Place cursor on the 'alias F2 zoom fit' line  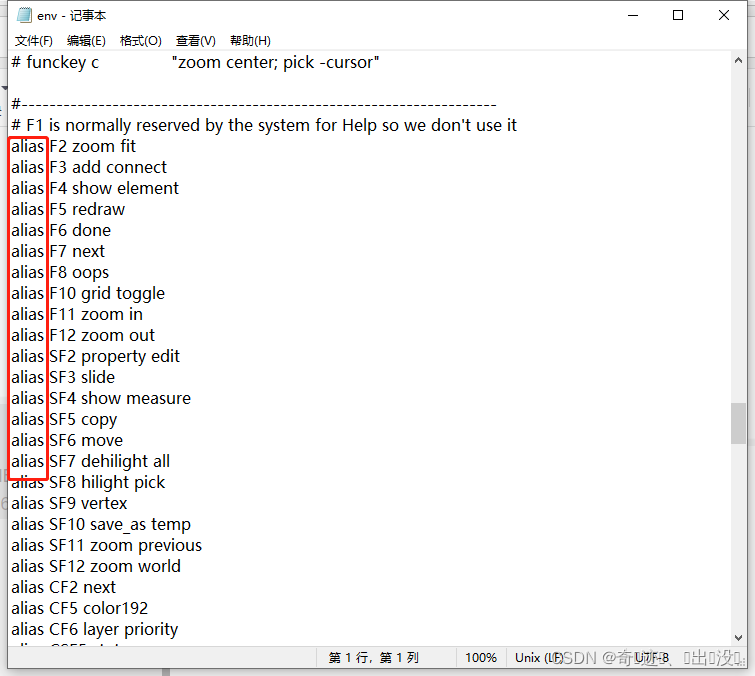tap(90, 147)
